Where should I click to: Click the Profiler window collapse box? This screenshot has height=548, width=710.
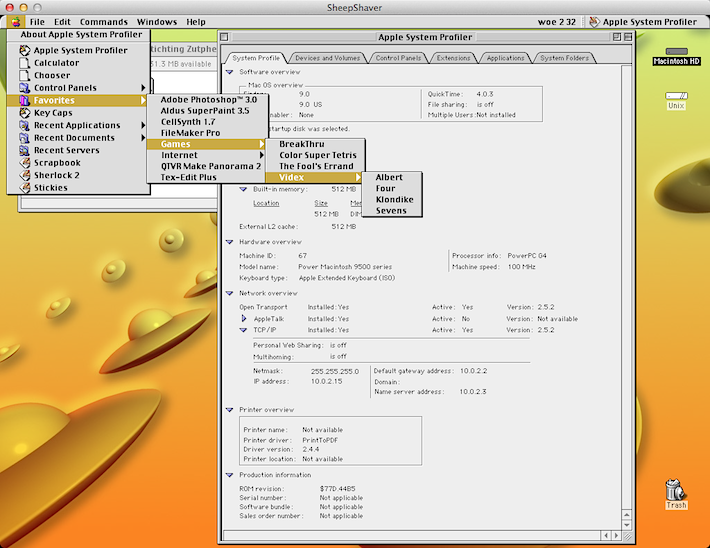click(x=628, y=37)
